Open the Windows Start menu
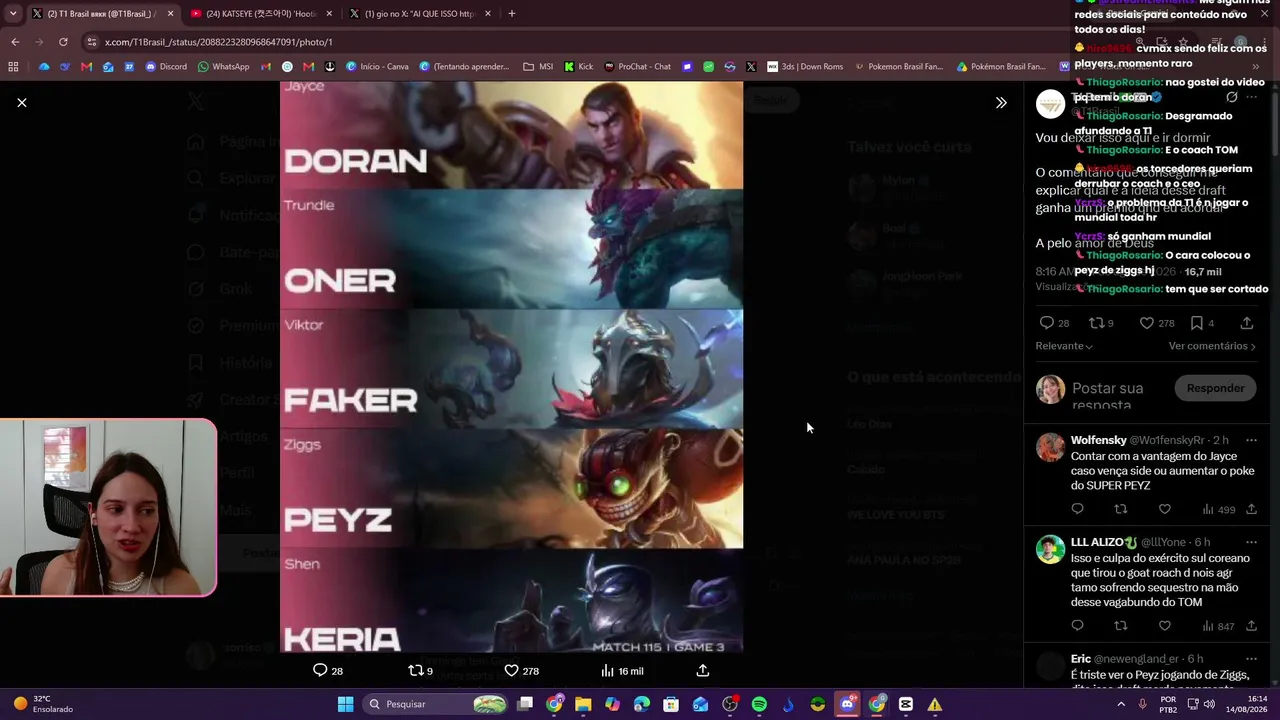 pos(345,704)
